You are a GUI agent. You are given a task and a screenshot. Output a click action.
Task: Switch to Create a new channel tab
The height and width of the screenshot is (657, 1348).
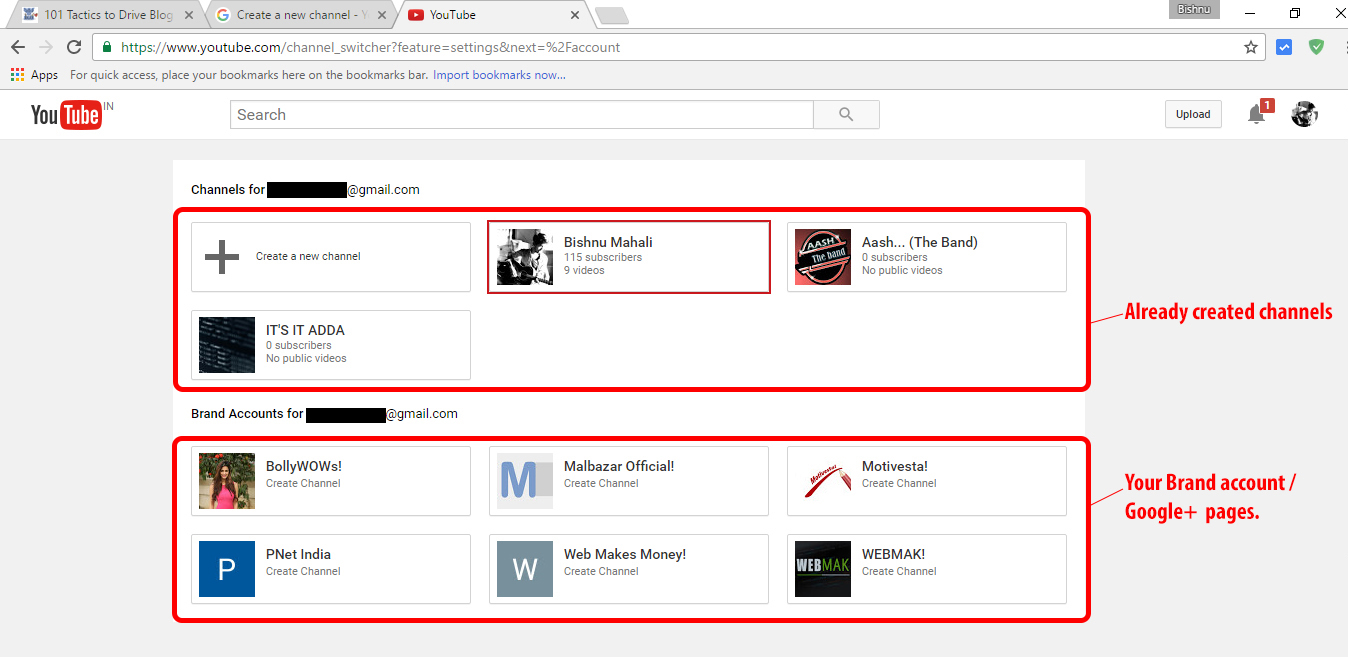click(300, 15)
